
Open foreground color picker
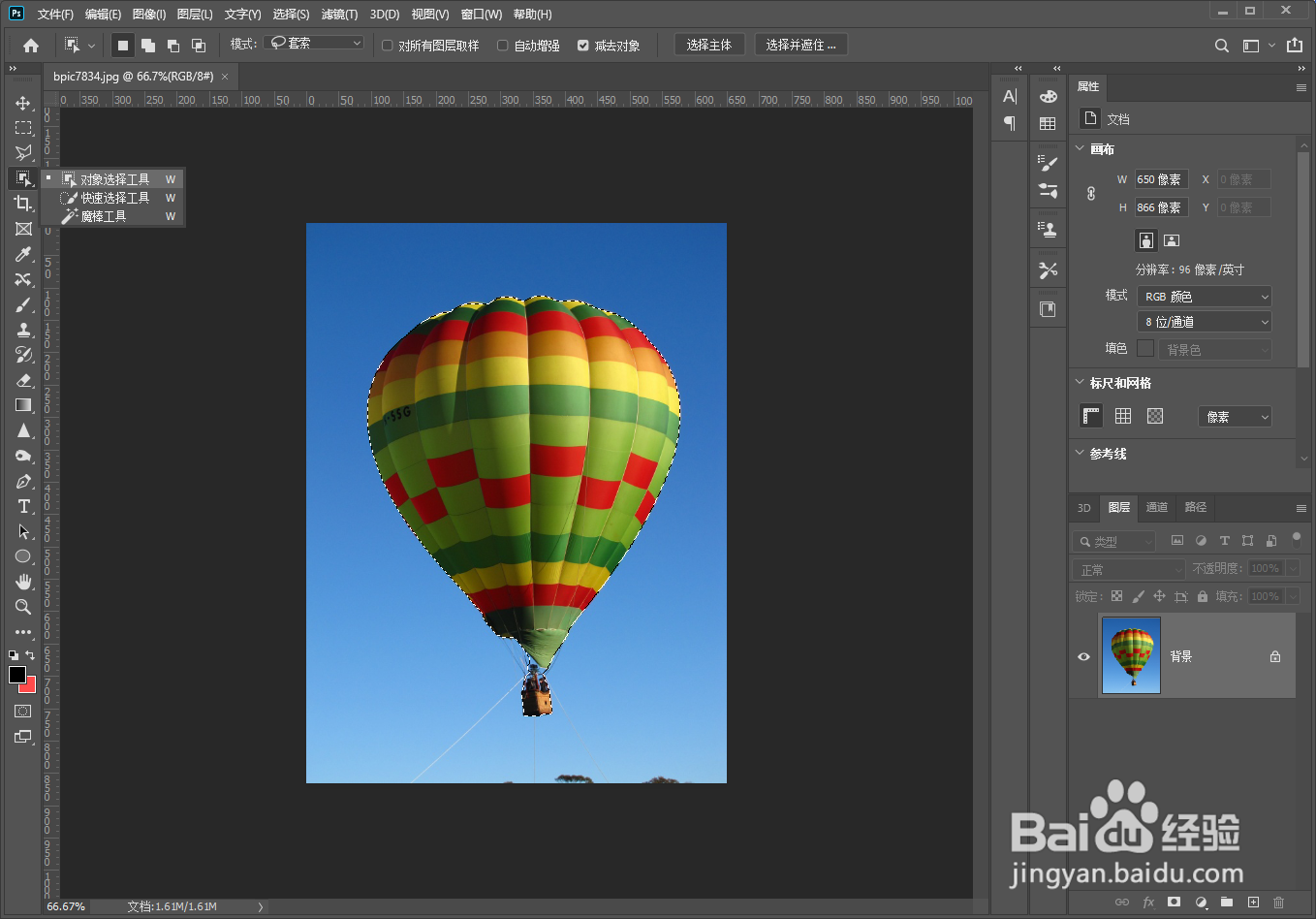pos(16,675)
